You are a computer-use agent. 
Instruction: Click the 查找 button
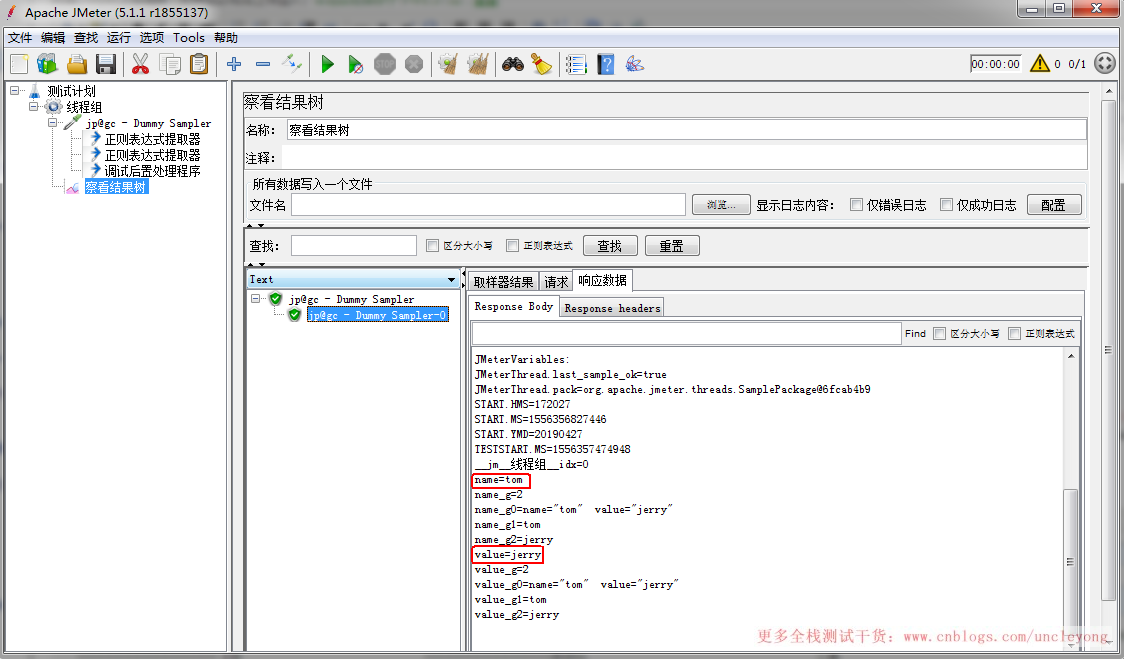610,245
